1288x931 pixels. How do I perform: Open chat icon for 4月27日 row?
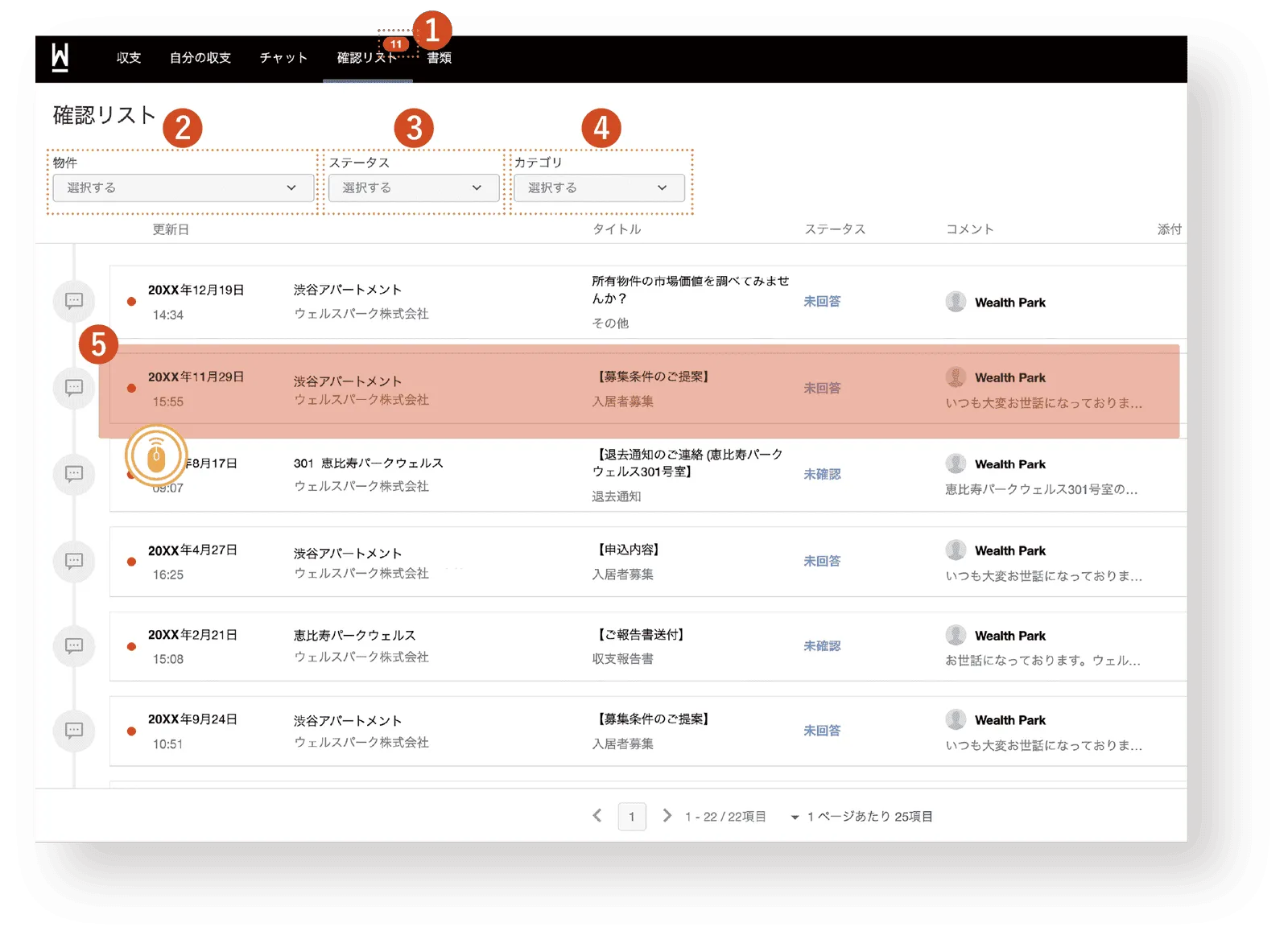pyautogui.click(x=74, y=561)
